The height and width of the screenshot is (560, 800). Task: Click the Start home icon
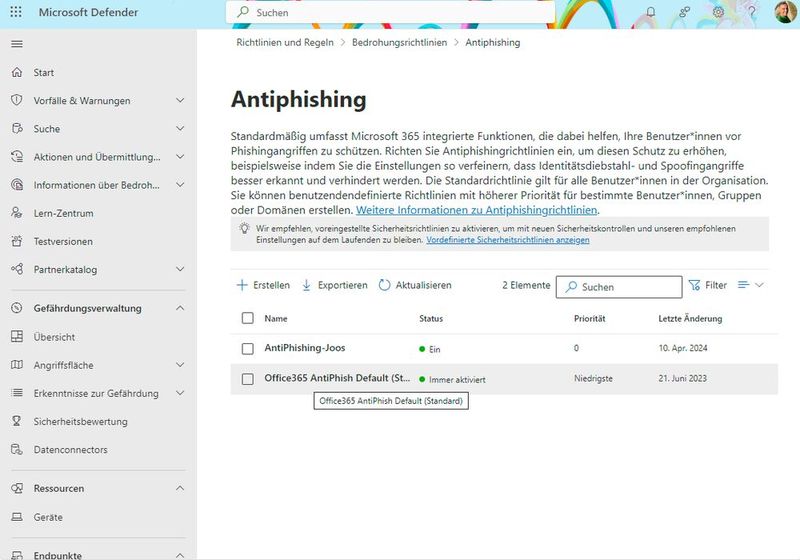pos(17,72)
